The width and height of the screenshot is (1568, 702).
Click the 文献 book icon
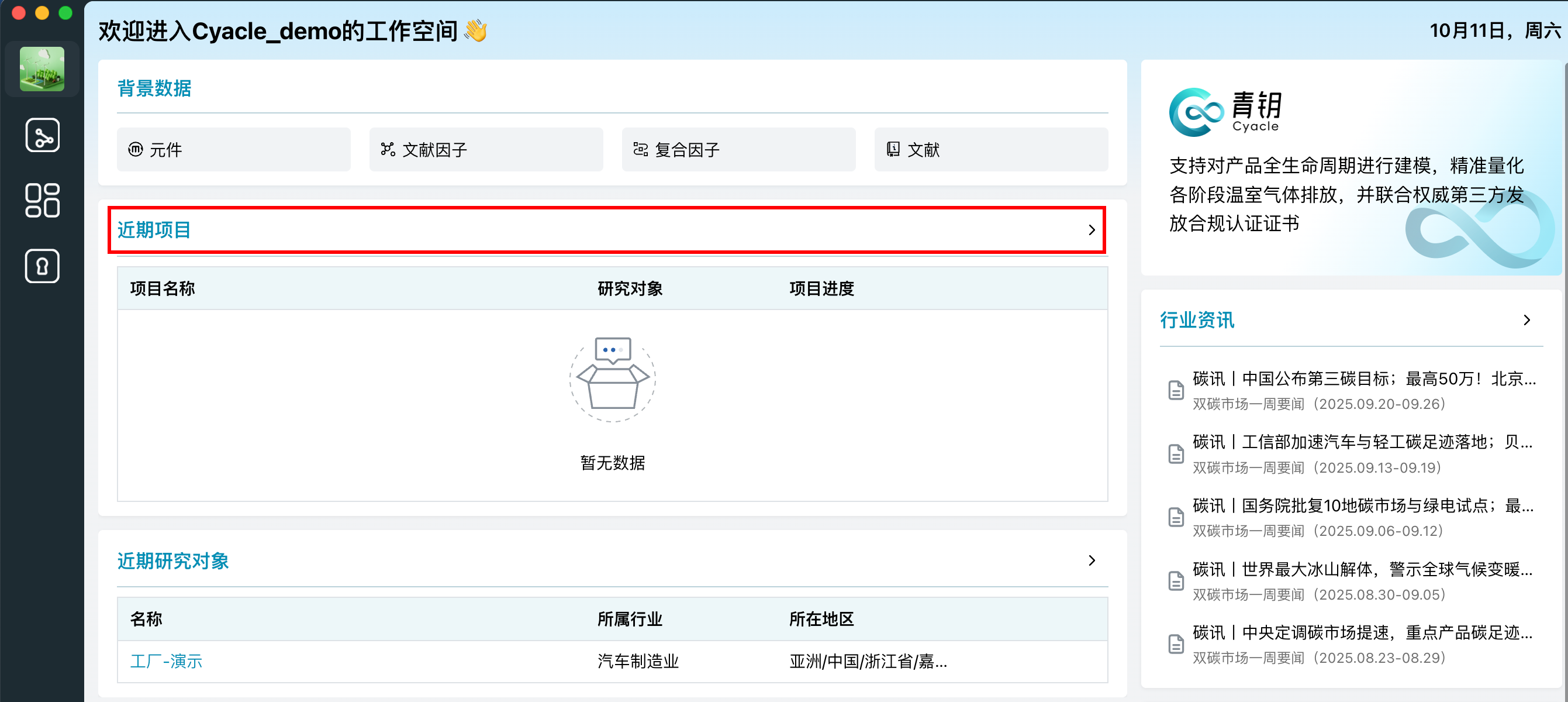[x=892, y=149]
